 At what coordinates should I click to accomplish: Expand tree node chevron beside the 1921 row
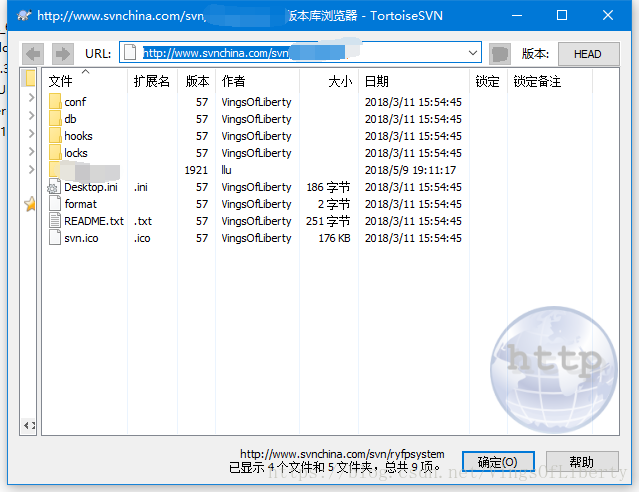tap(31, 169)
